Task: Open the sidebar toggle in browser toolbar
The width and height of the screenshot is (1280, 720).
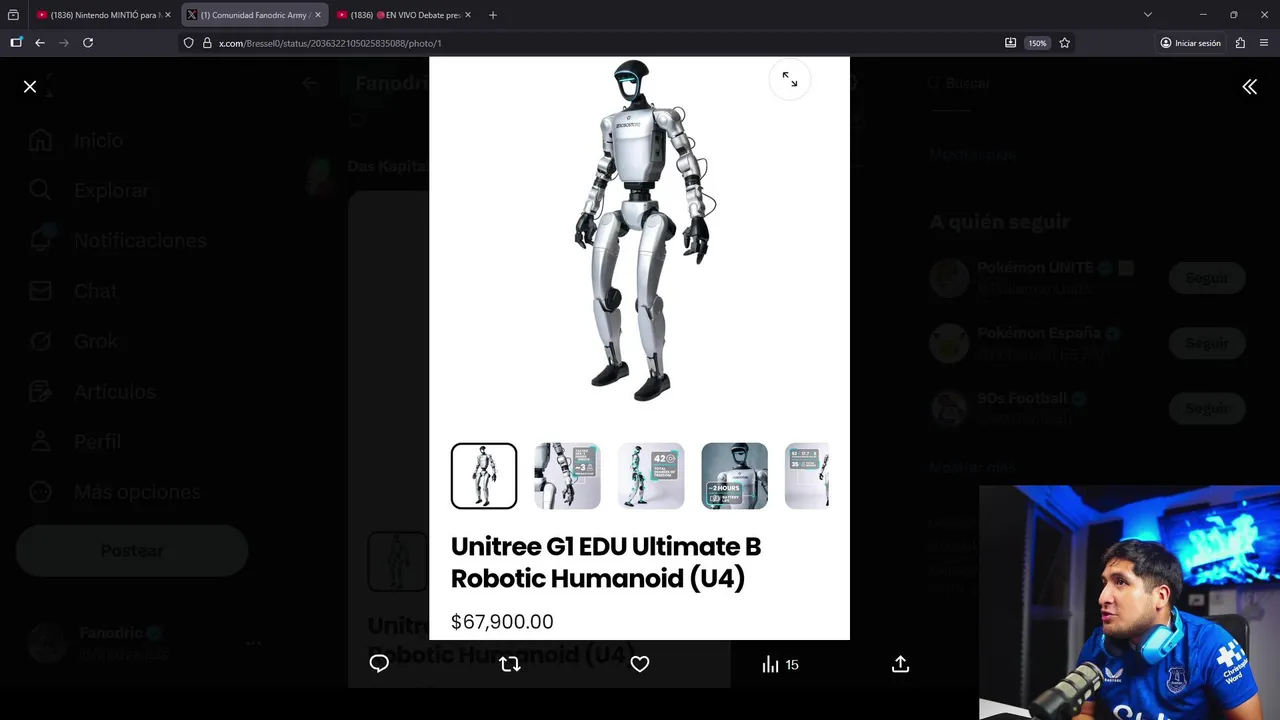Action: pos(16,43)
